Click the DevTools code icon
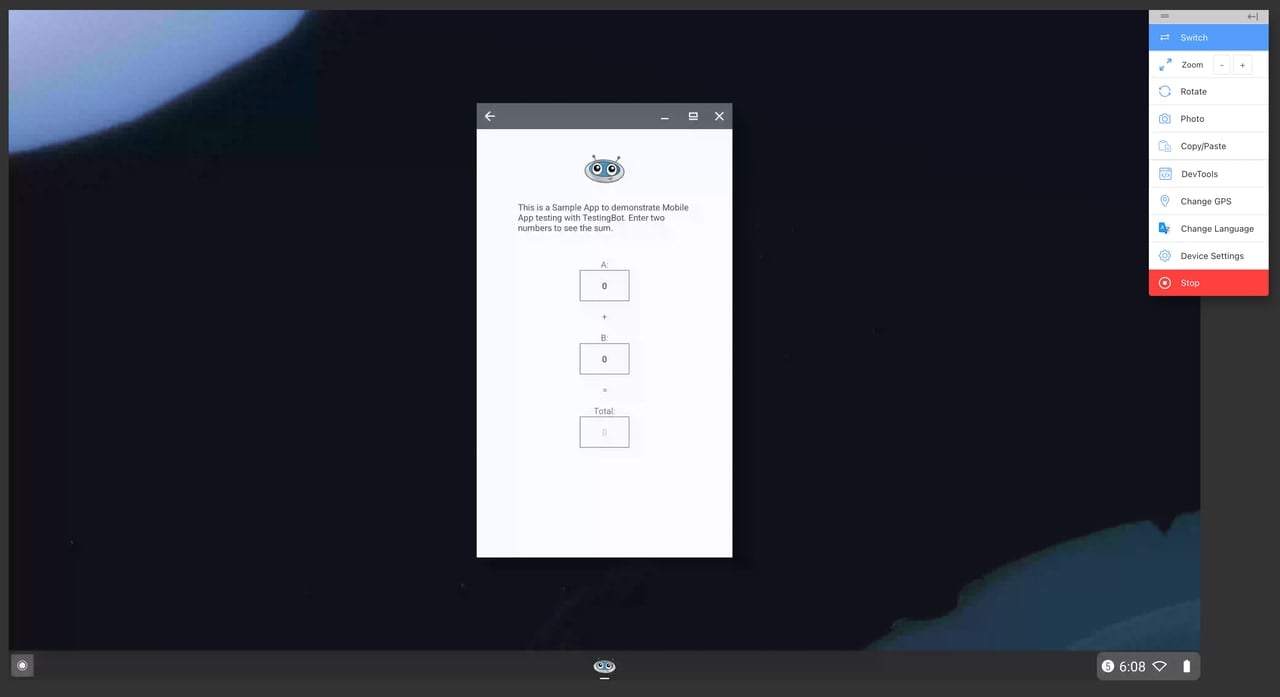The image size is (1280, 697). point(1164,174)
